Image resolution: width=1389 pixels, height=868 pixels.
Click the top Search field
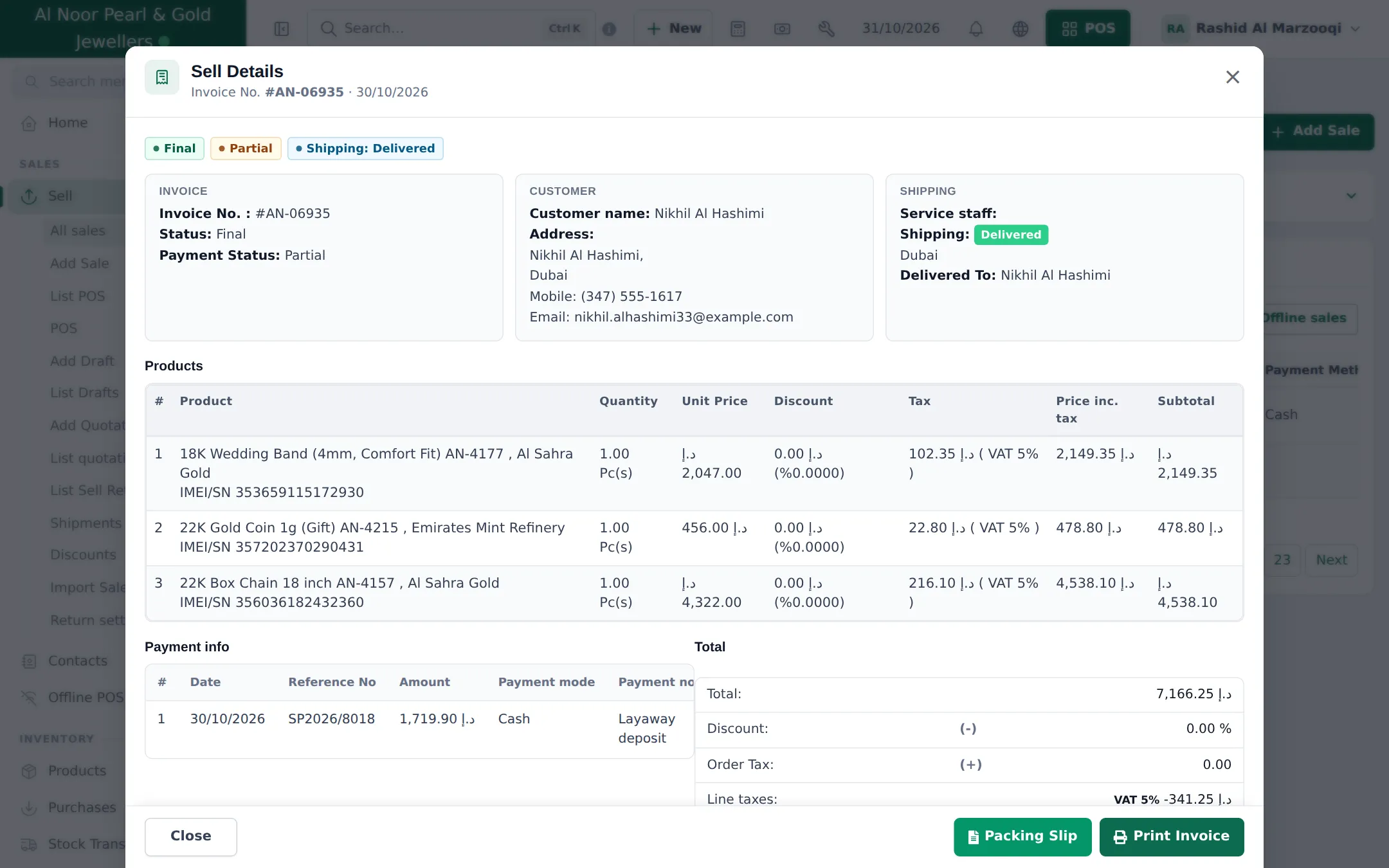(450, 29)
